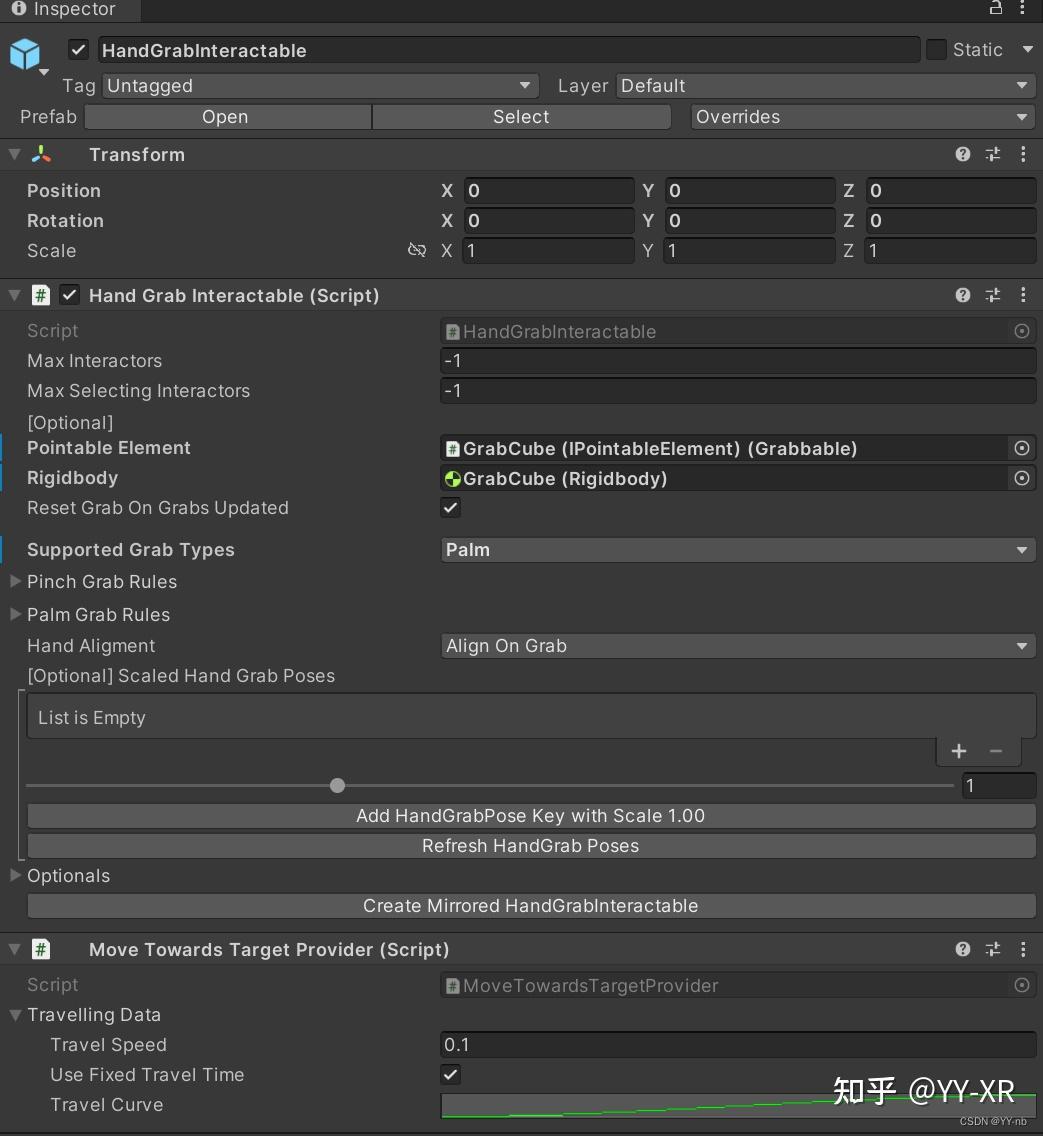Image resolution: width=1043 pixels, height=1136 pixels.
Task: Toggle the constrained scale link icon
Action: [x=417, y=250]
